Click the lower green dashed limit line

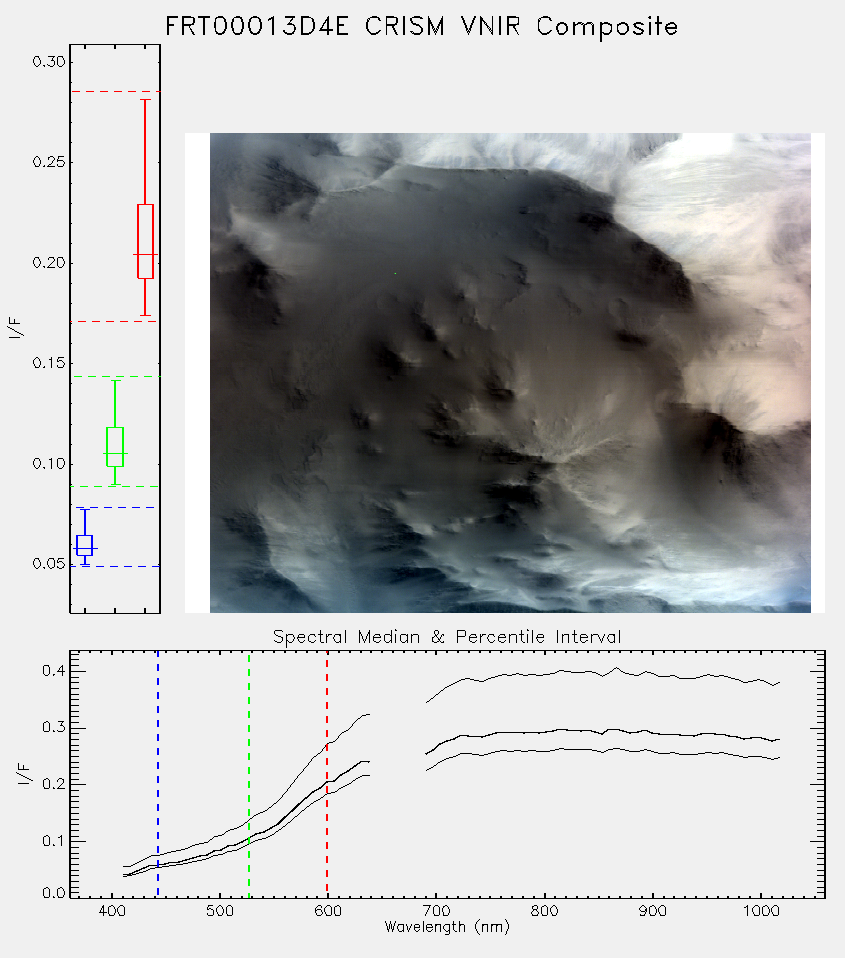115,486
